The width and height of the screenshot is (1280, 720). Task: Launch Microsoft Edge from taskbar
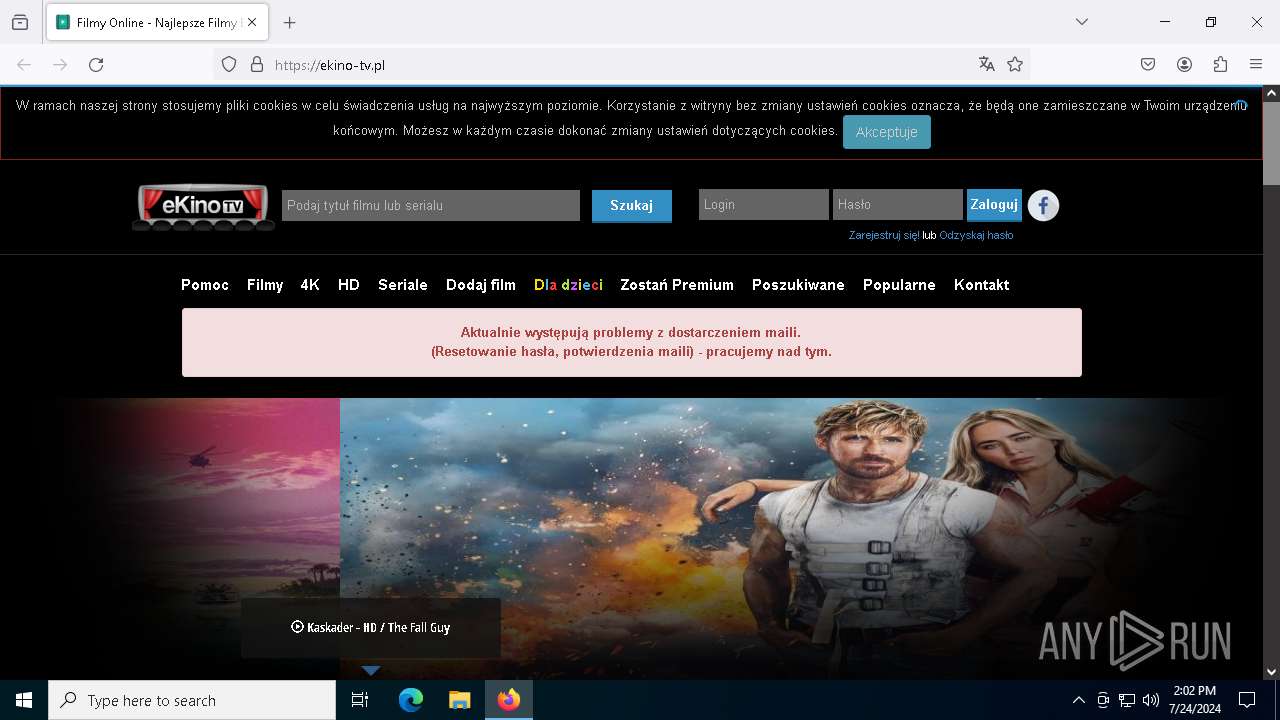click(411, 700)
